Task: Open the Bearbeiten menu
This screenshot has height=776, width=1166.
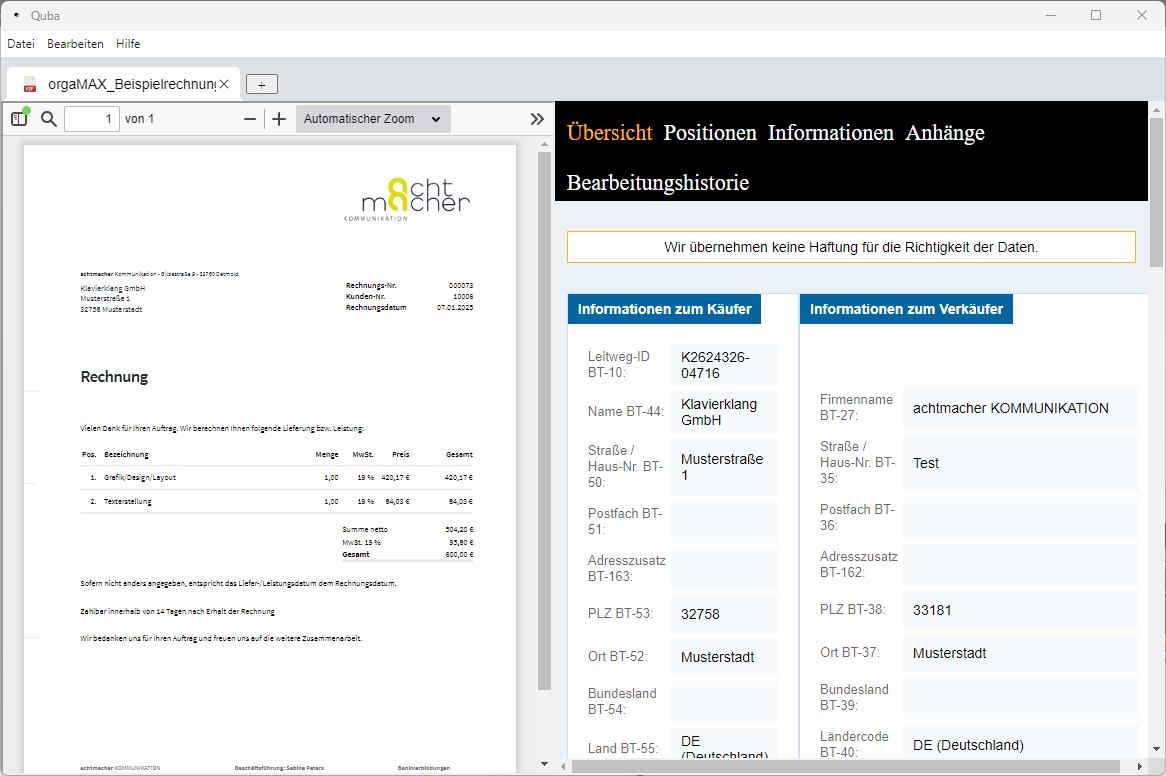Action: [75, 44]
